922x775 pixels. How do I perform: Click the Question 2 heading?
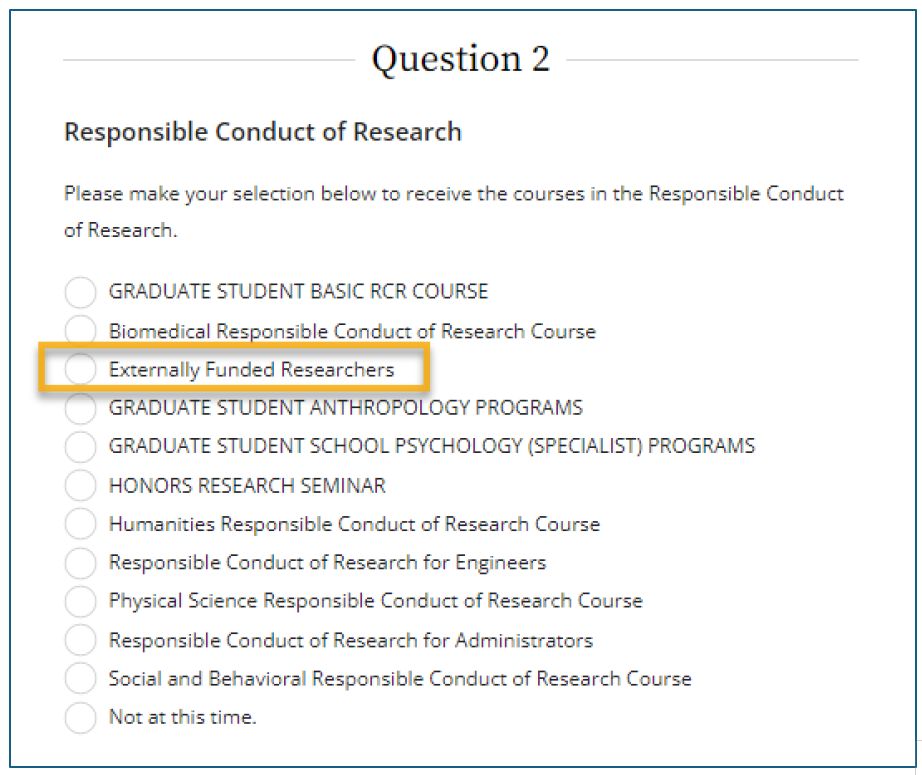point(461,60)
